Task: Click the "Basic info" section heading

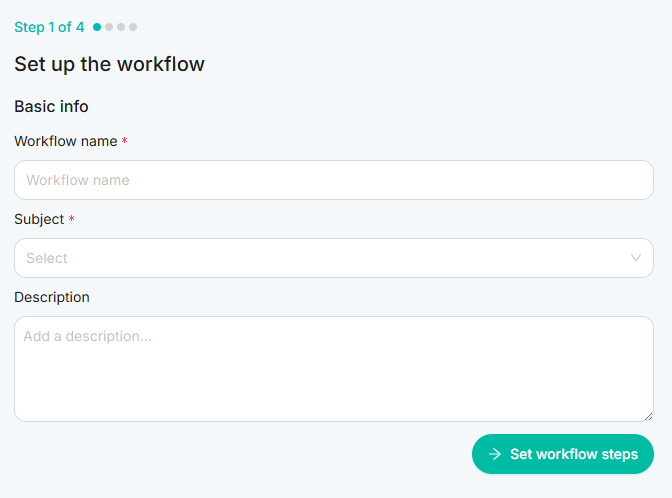Action: tap(51, 106)
